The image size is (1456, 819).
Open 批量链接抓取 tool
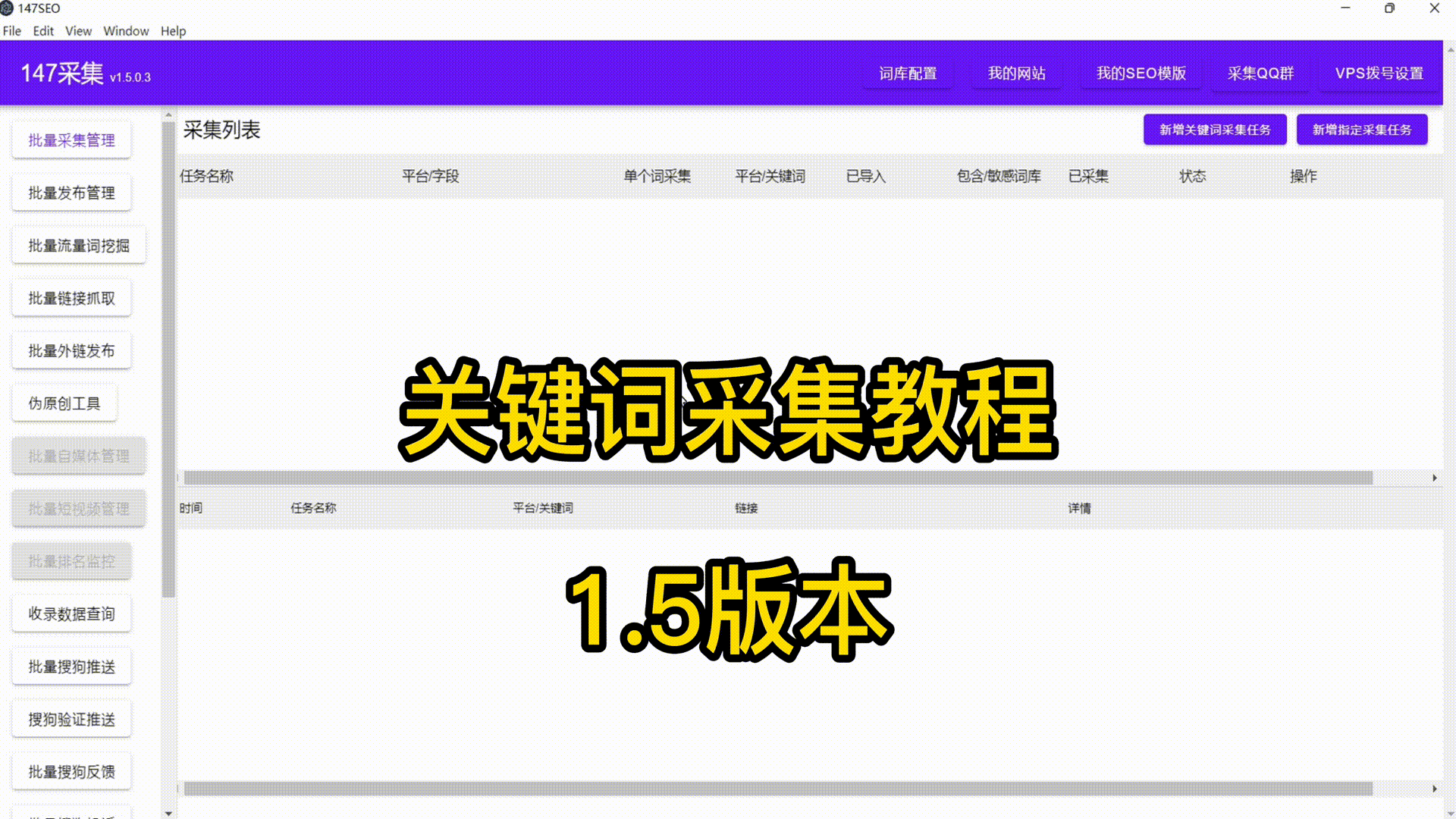point(71,298)
